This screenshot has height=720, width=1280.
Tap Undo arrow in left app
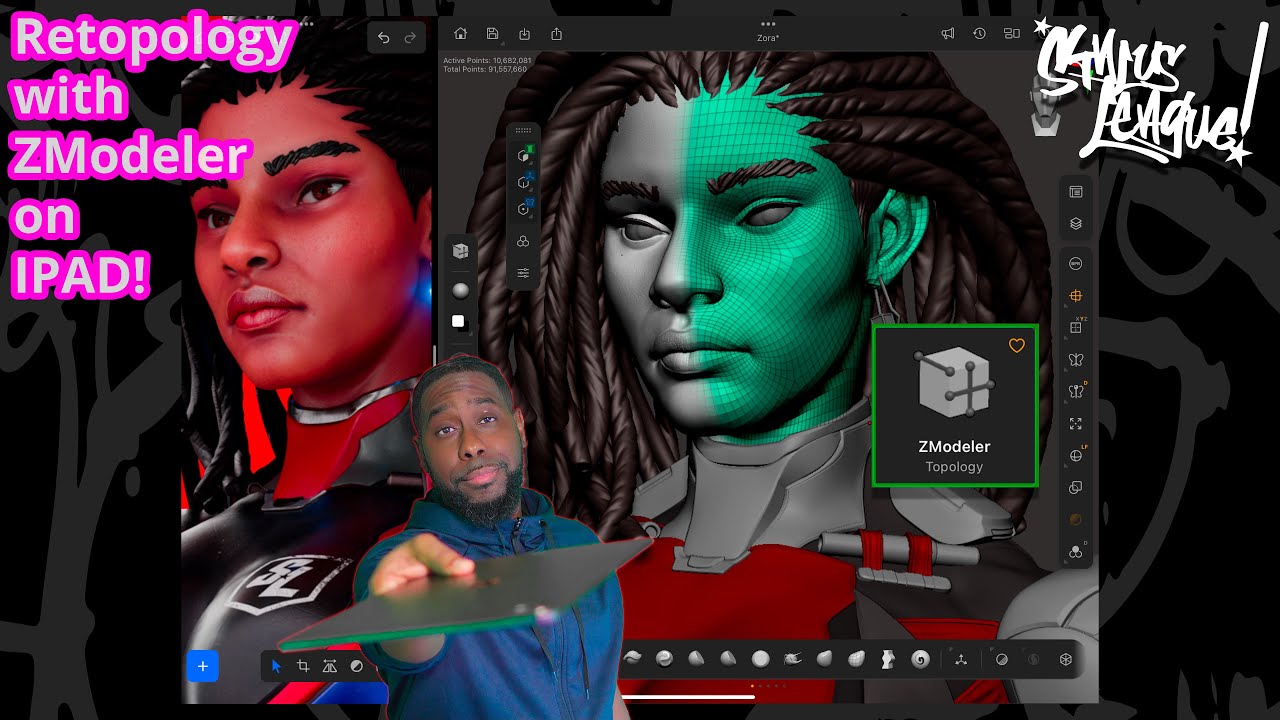tap(383, 38)
